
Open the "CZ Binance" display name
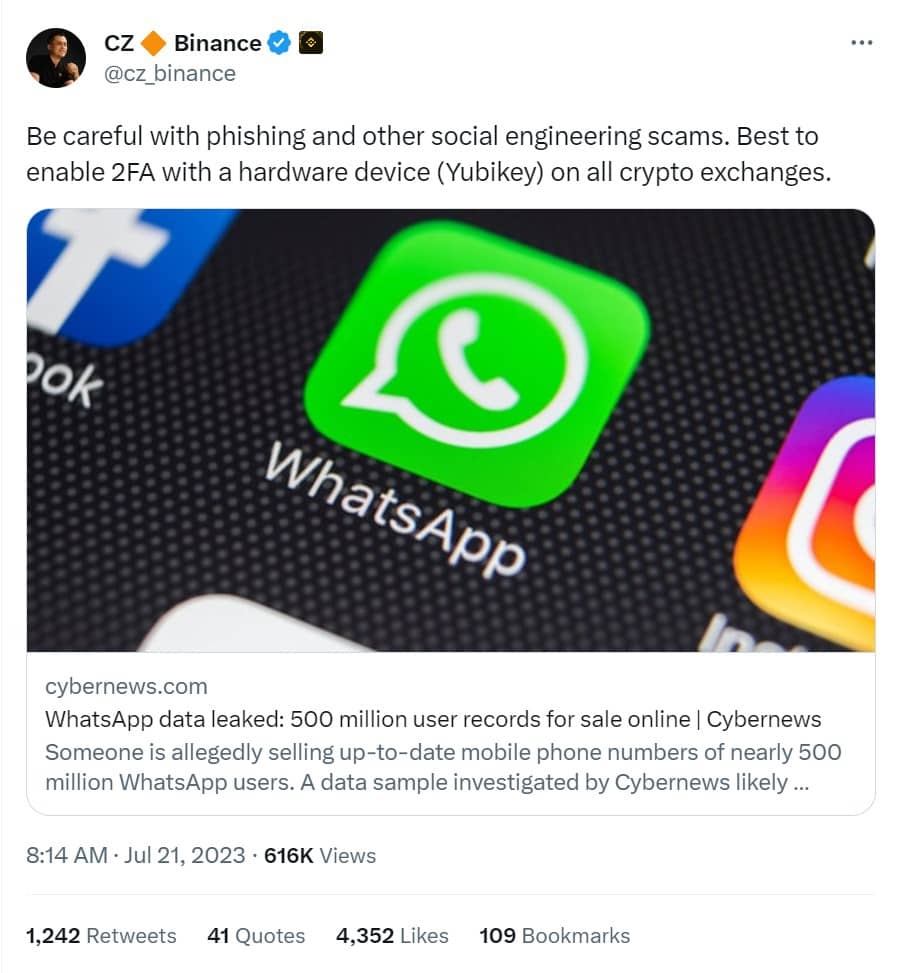[183, 43]
